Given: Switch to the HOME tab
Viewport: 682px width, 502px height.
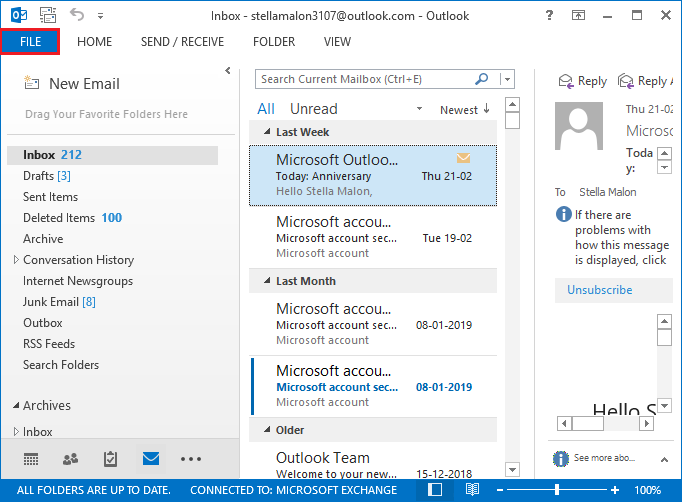Looking at the screenshot, I should [x=94, y=42].
